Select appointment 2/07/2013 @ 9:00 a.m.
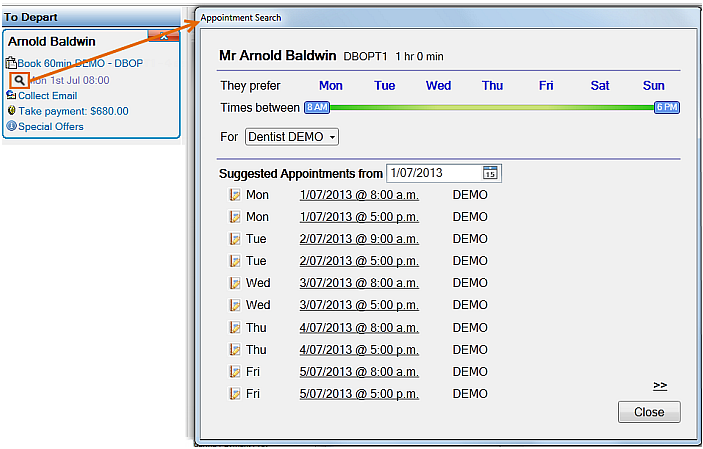Screen dimensions: 703x449 click(x=359, y=239)
